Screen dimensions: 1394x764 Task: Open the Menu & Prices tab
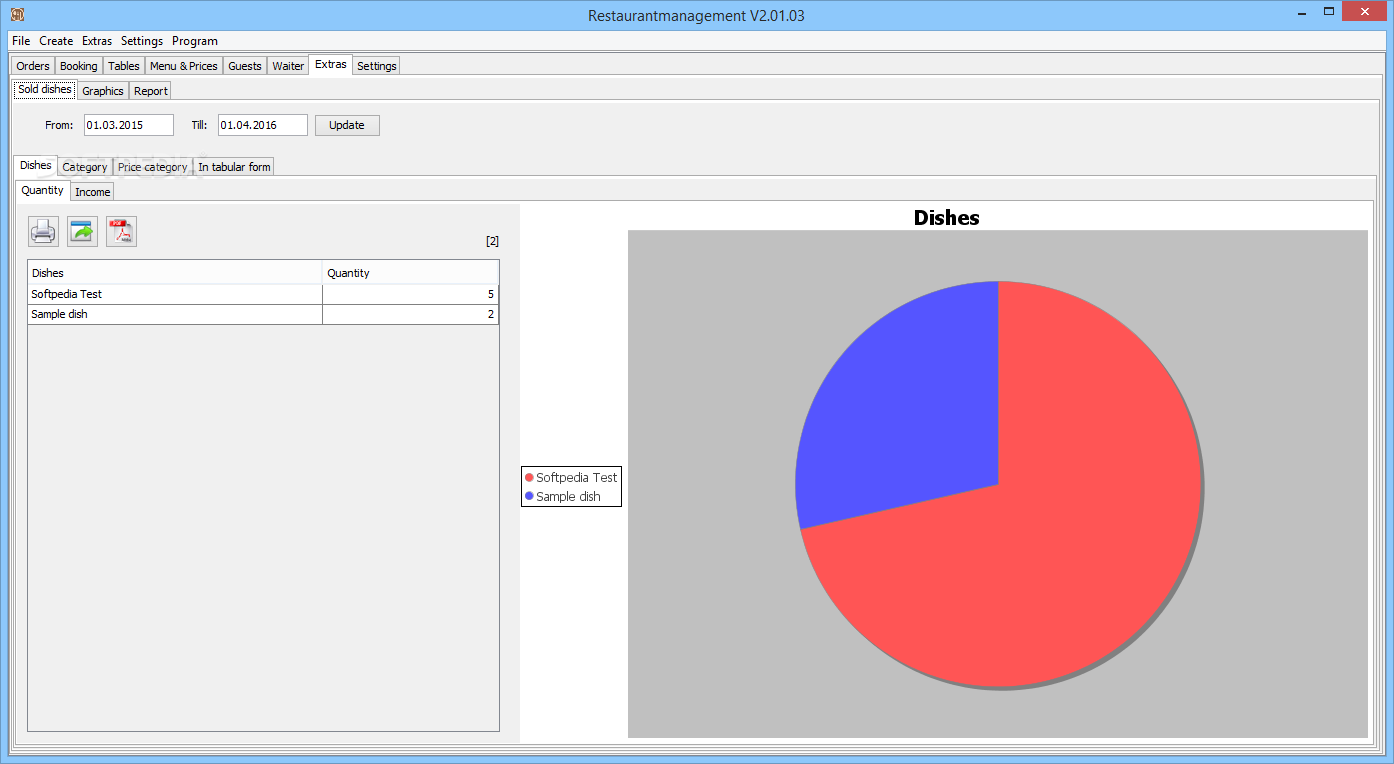coord(184,66)
